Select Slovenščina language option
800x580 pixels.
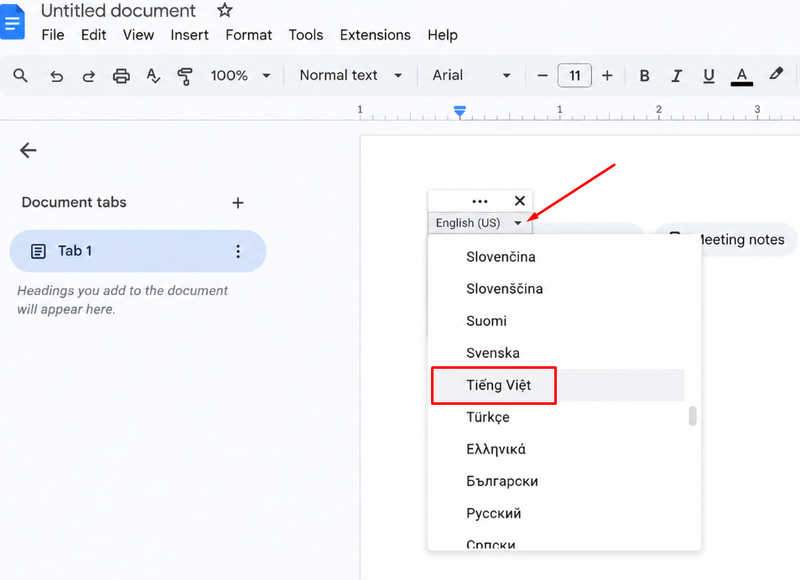click(x=557, y=289)
